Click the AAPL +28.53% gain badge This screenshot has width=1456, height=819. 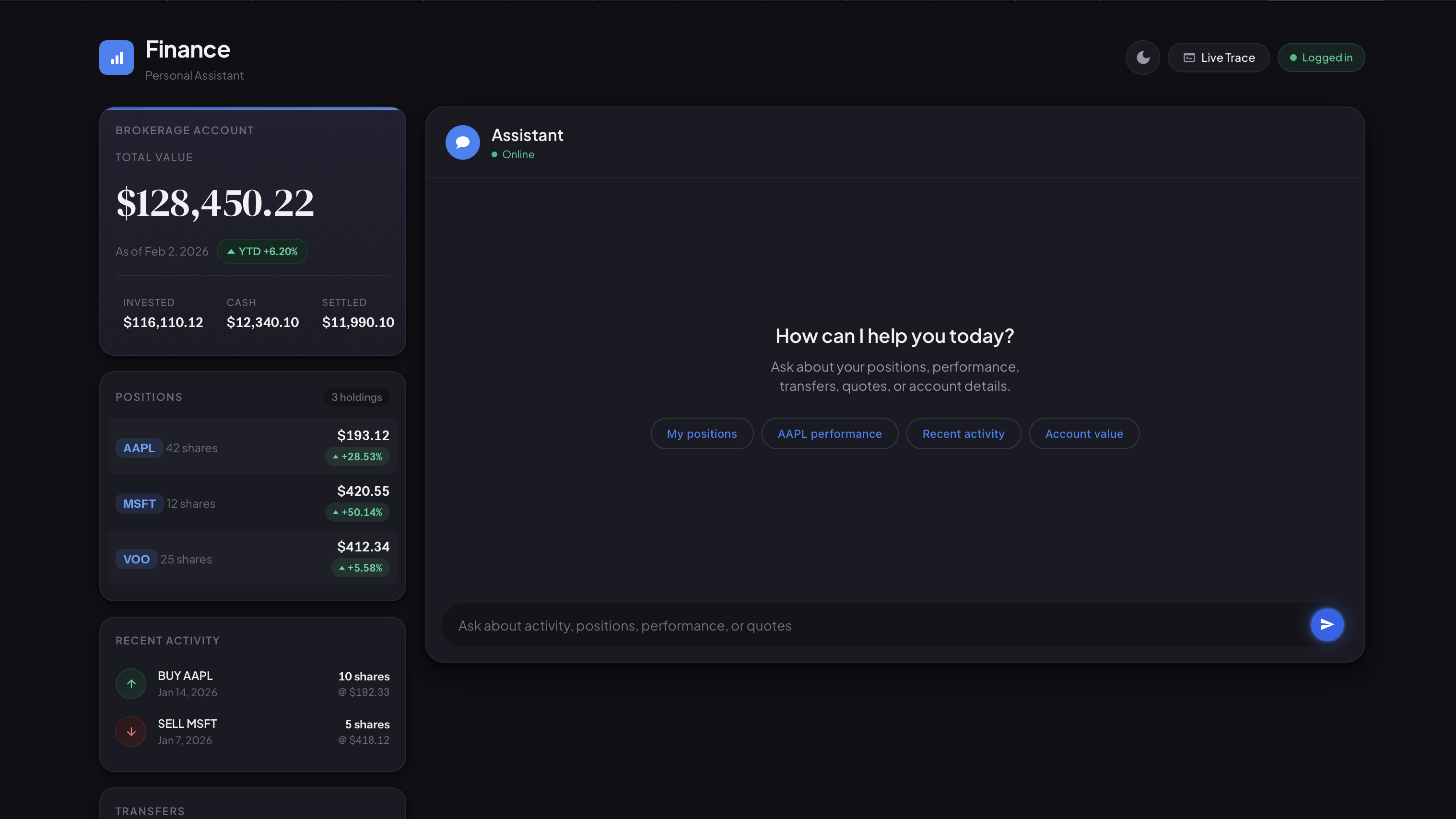[357, 456]
